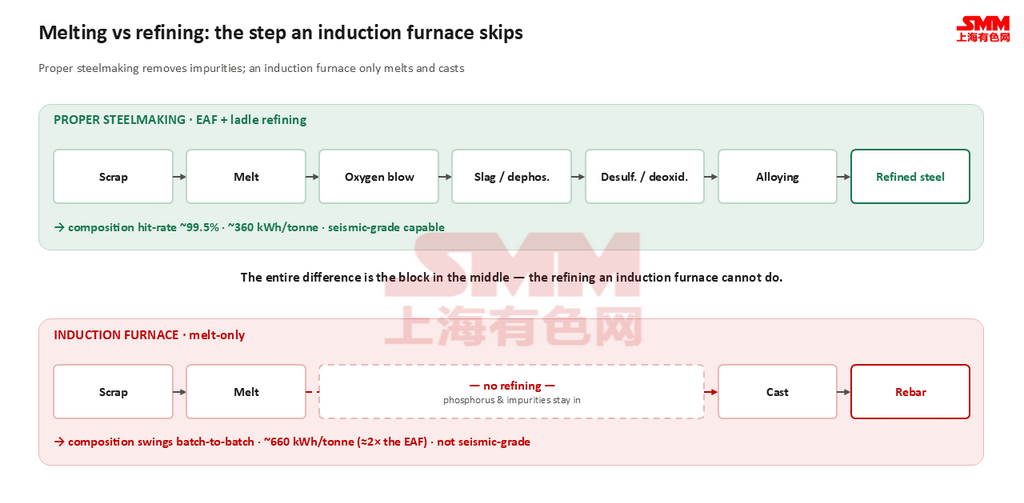Select the 'Refined steel' output box
This screenshot has height=503, width=1024.
910,176
